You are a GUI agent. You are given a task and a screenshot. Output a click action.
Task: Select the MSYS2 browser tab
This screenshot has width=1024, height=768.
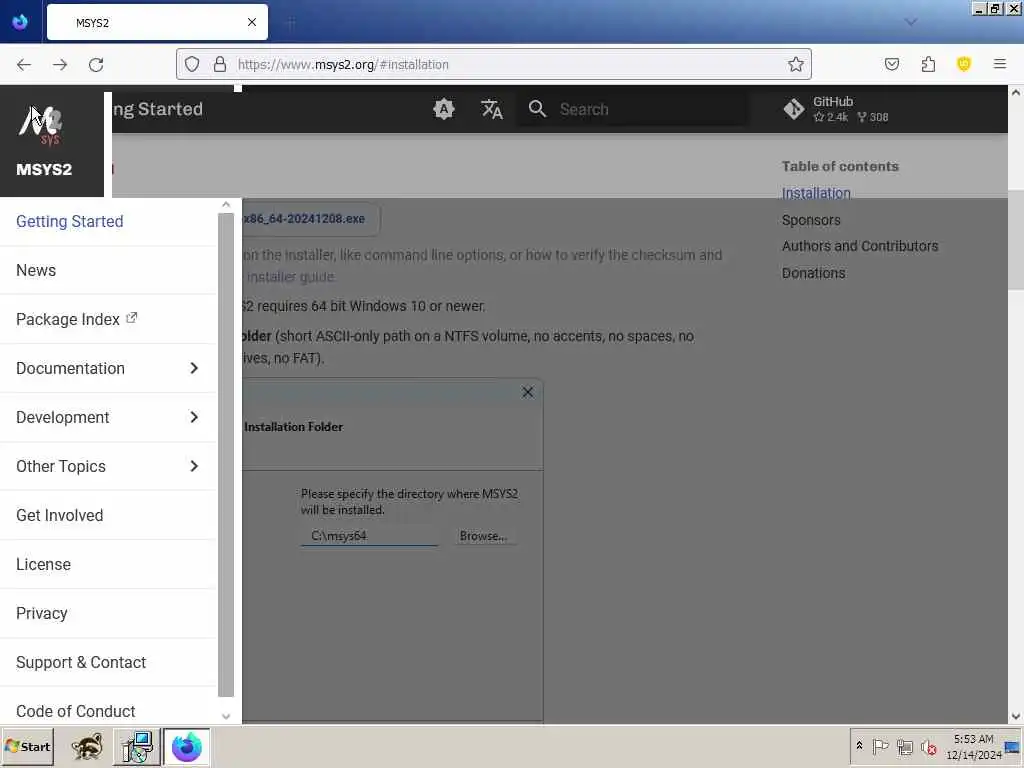[157, 22]
